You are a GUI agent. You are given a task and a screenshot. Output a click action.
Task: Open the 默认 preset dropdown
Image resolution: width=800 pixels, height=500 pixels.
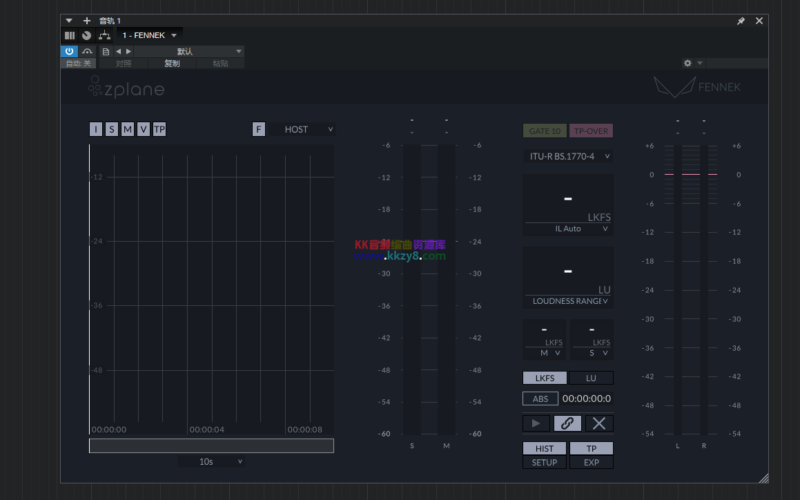pos(189,52)
